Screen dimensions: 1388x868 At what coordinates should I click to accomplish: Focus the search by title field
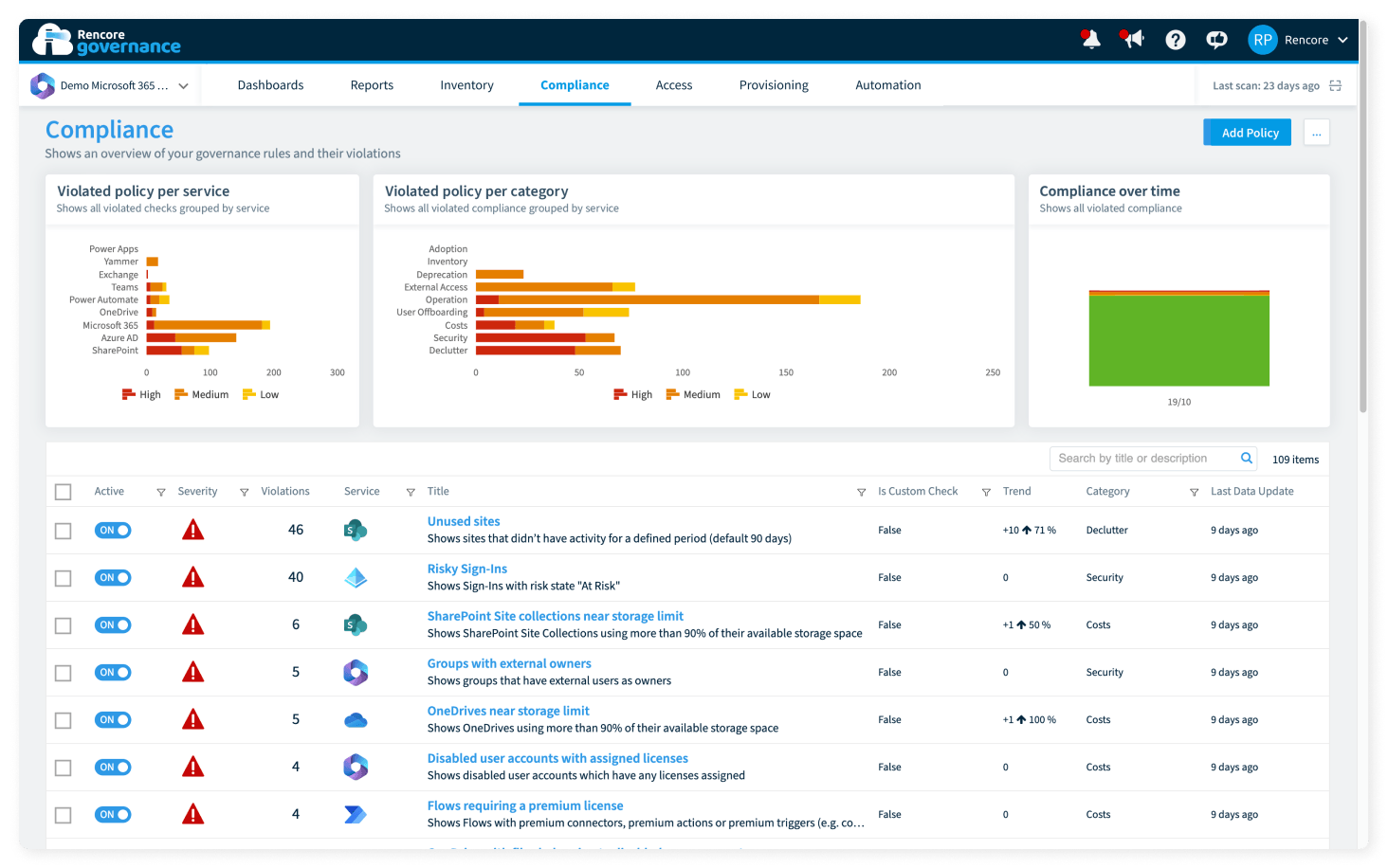click(x=1143, y=459)
